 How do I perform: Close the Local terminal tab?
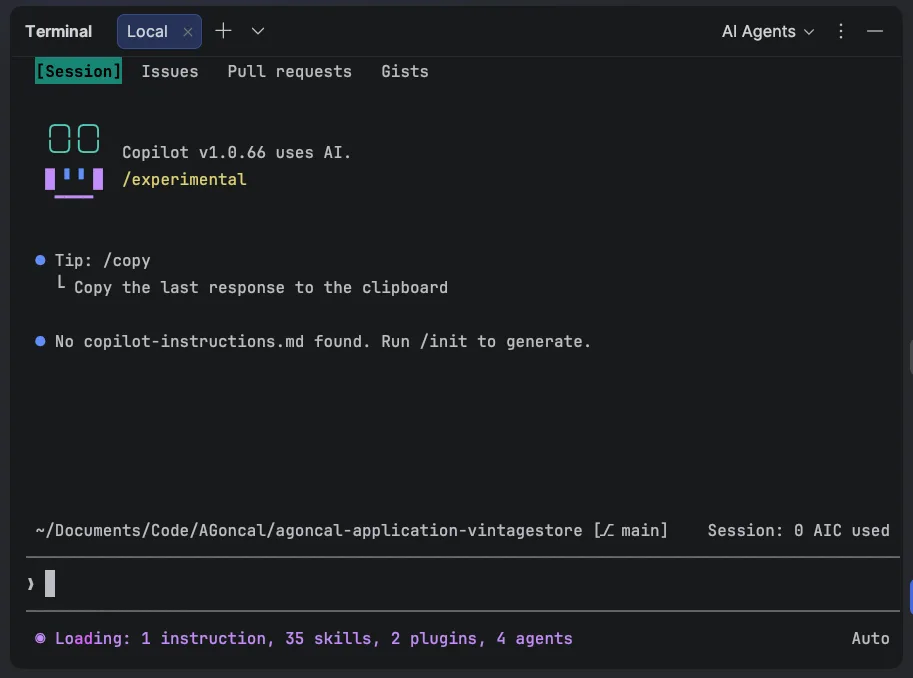[x=187, y=32]
